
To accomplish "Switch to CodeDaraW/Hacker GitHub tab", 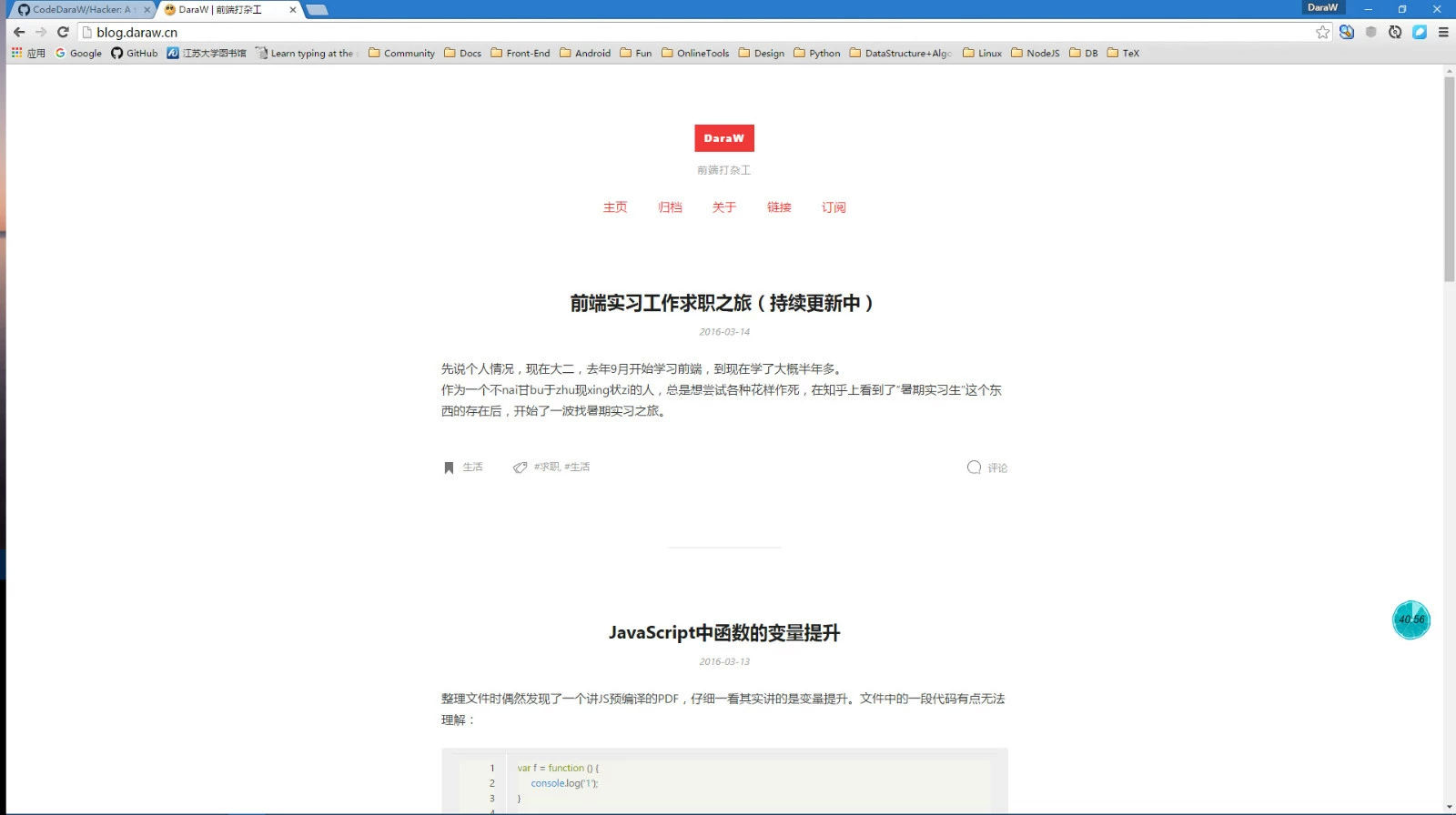I will [80, 9].
